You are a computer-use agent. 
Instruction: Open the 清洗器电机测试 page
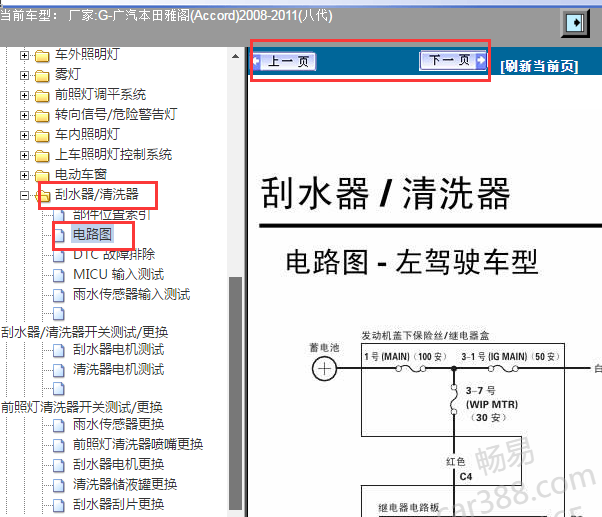[119, 369]
